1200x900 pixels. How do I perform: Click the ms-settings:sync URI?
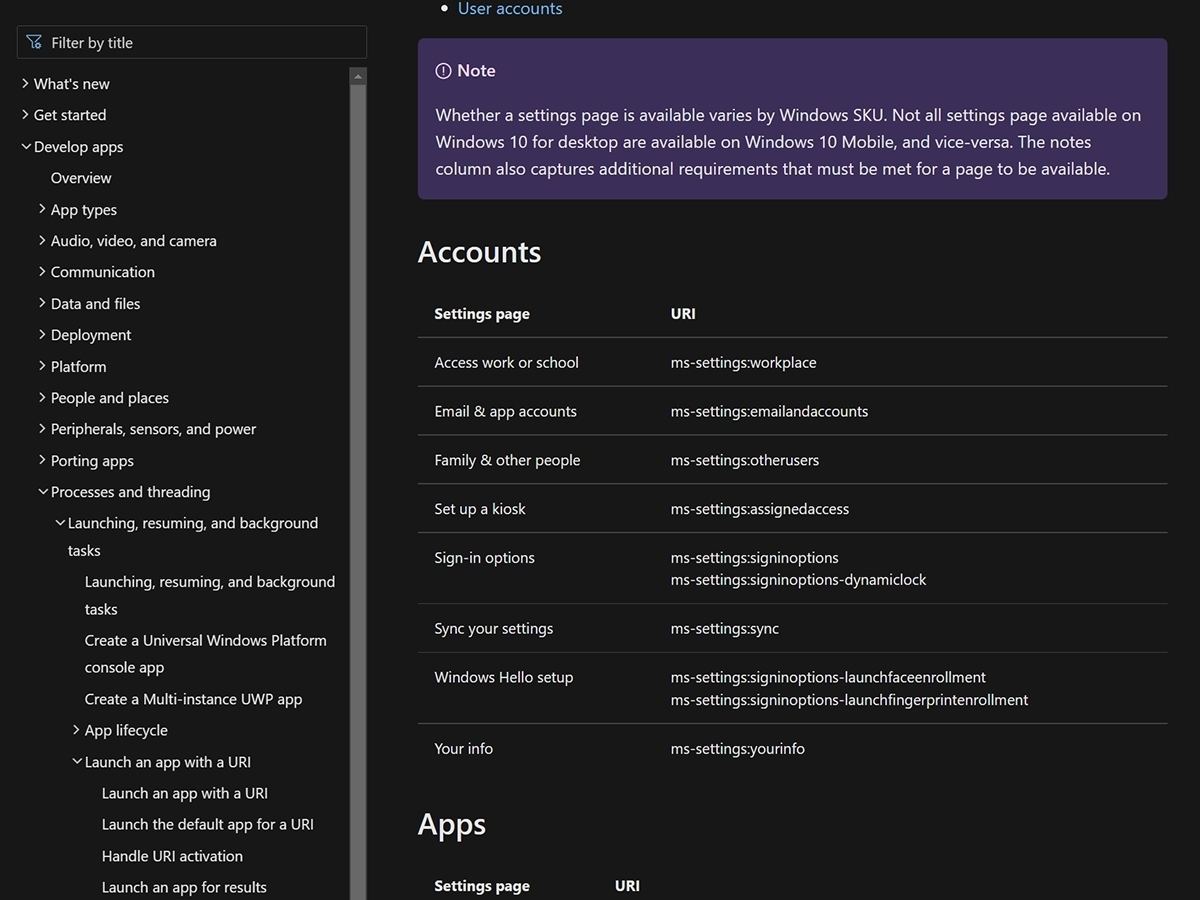725,629
